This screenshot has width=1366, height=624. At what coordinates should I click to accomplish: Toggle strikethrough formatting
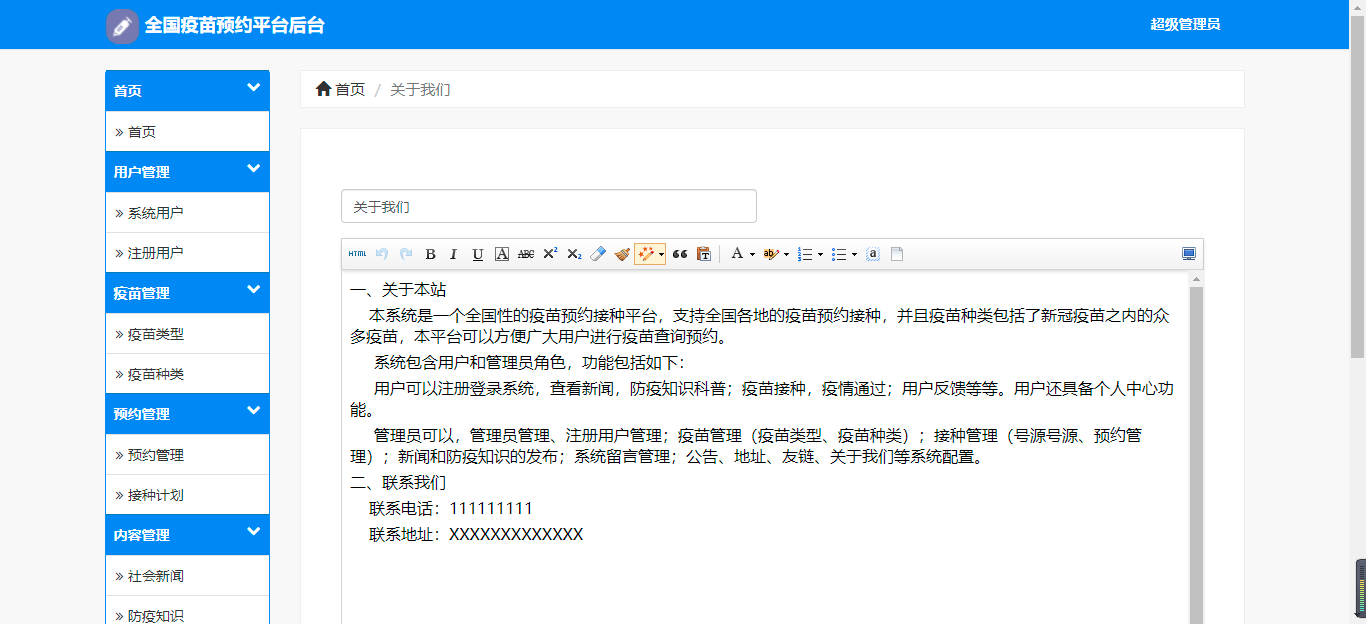[x=526, y=254]
